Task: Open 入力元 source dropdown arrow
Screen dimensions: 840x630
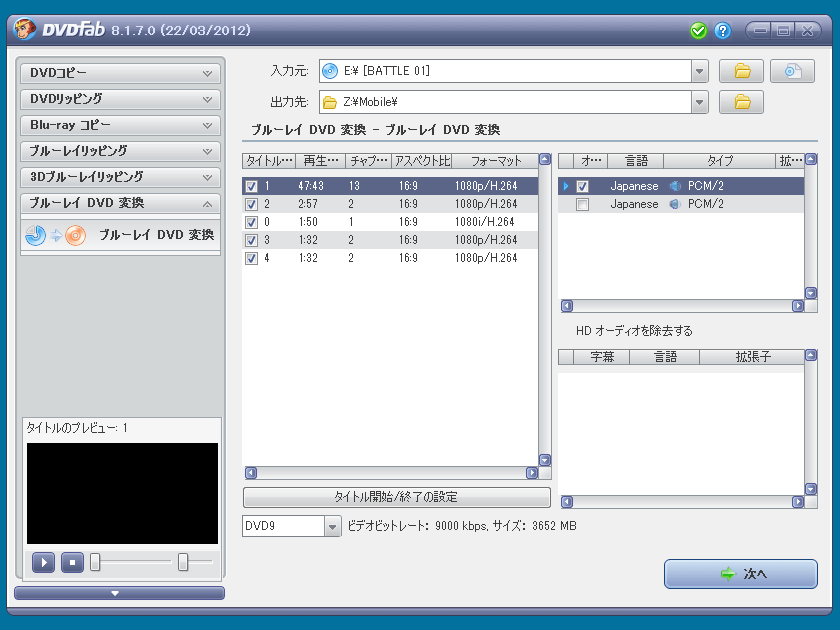Action: click(x=699, y=71)
